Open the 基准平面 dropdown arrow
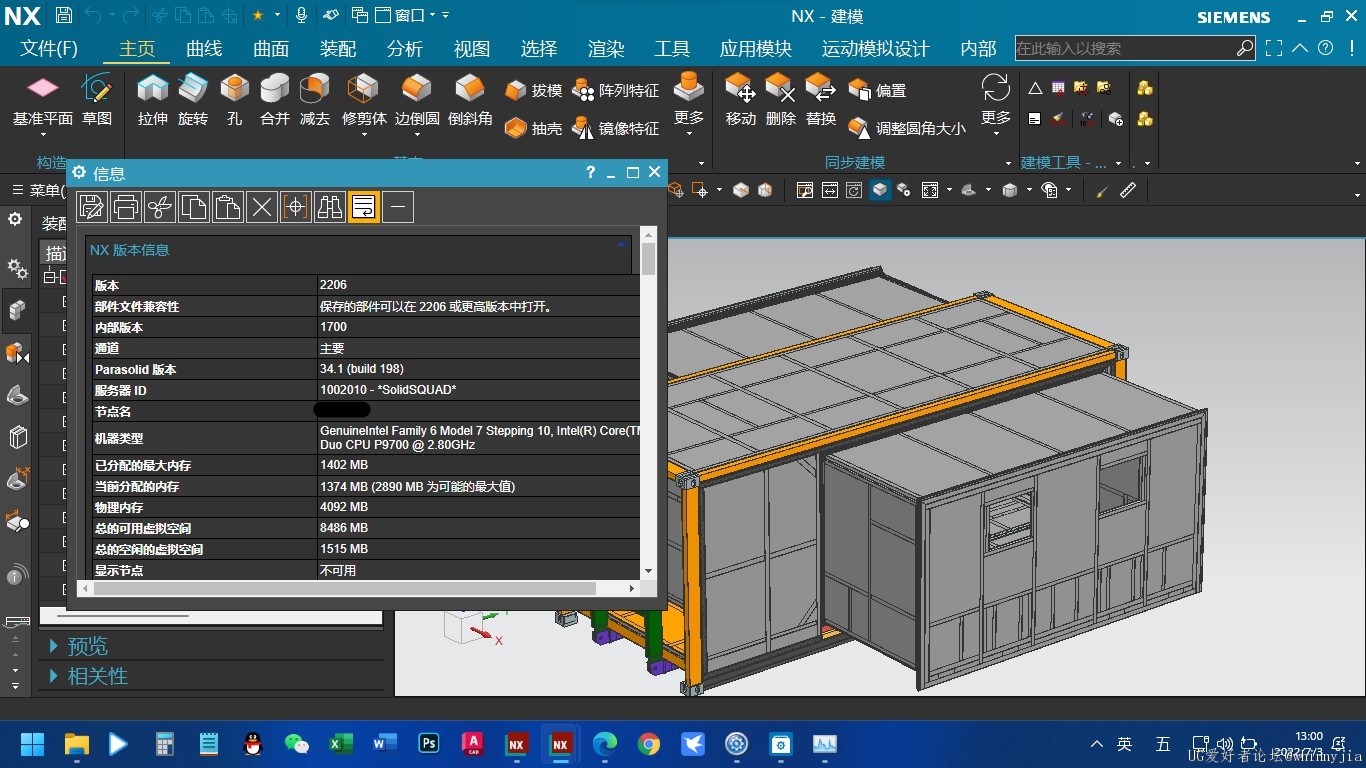This screenshot has height=768, width=1366. [43, 134]
